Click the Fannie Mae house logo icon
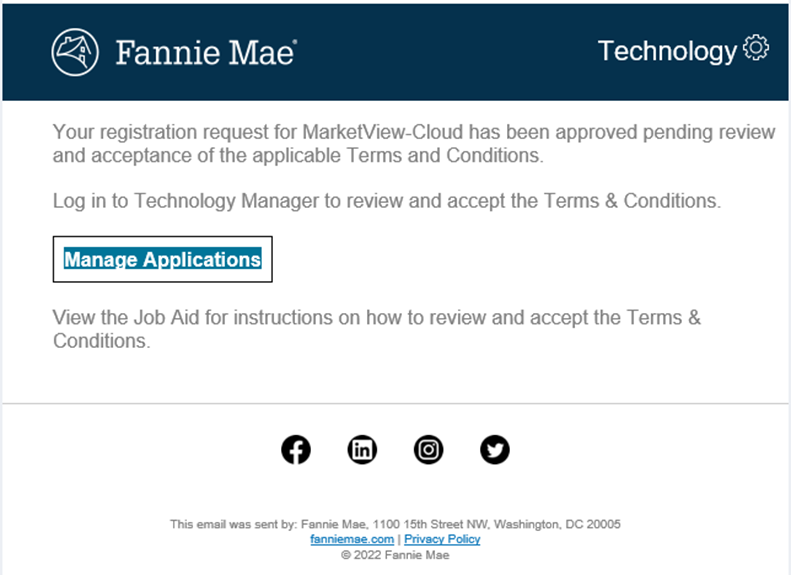 click(75, 52)
